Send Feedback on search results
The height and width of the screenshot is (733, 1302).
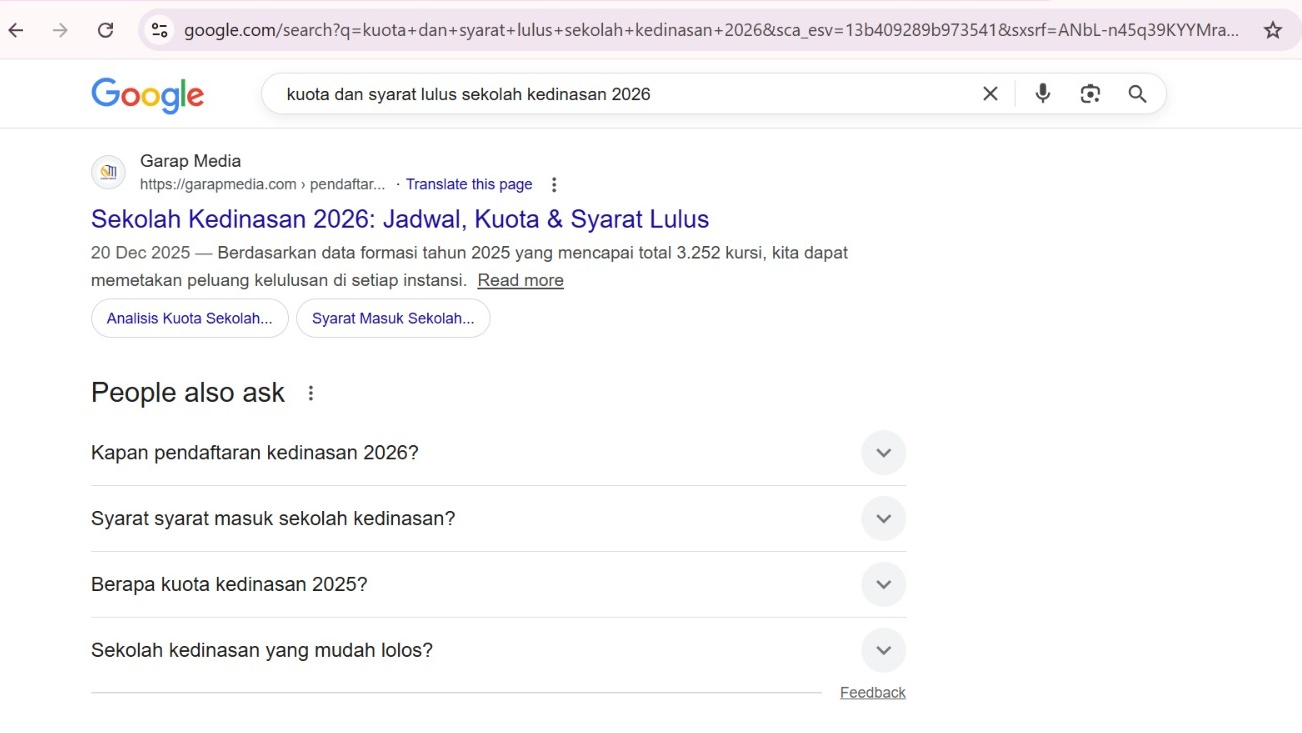(872, 691)
